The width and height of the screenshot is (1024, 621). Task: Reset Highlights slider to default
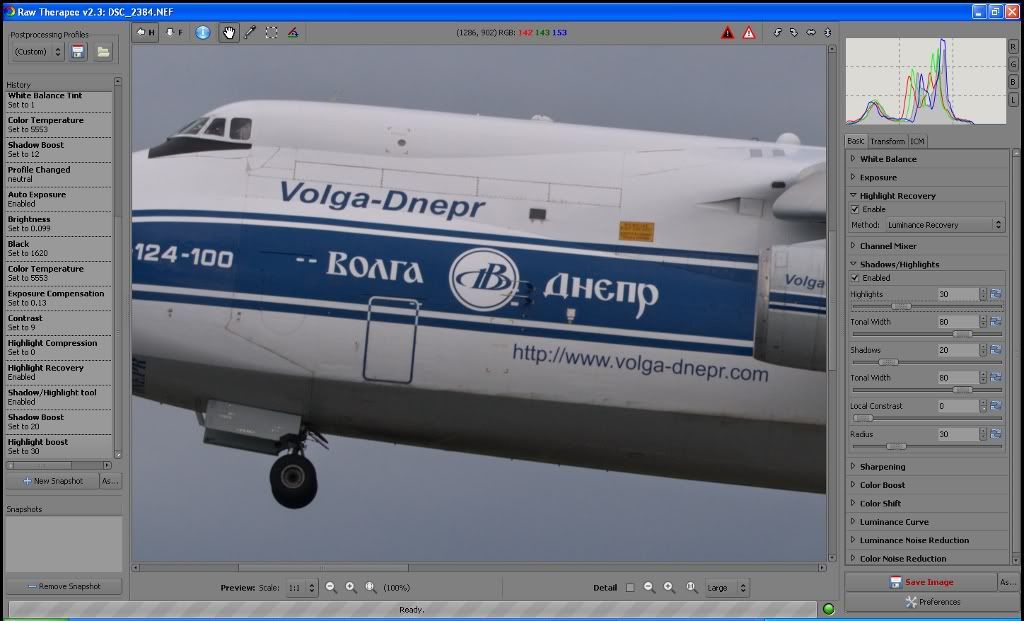click(995, 295)
